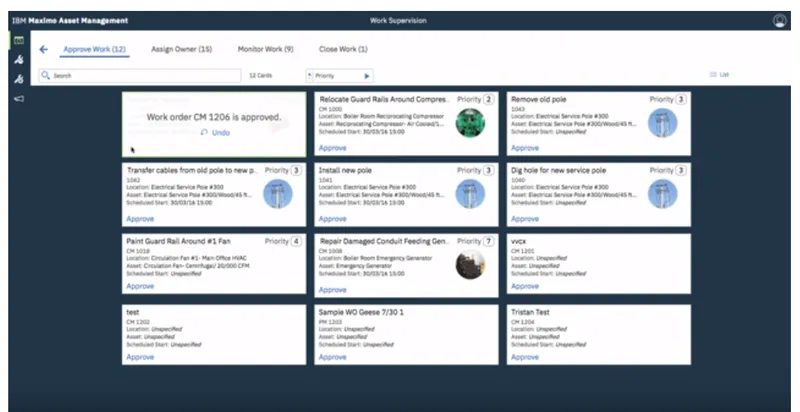This screenshot has height=412, width=800.
Task: Click priority badge 2 on Relocate Guard Rails card
Action: click(x=488, y=99)
